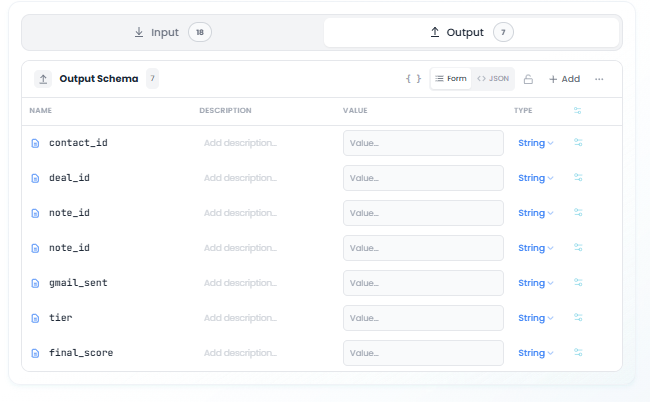Click Add description for deal_id
Image resolution: width=650 pixels, height=402 pixels.
(240, 178)
